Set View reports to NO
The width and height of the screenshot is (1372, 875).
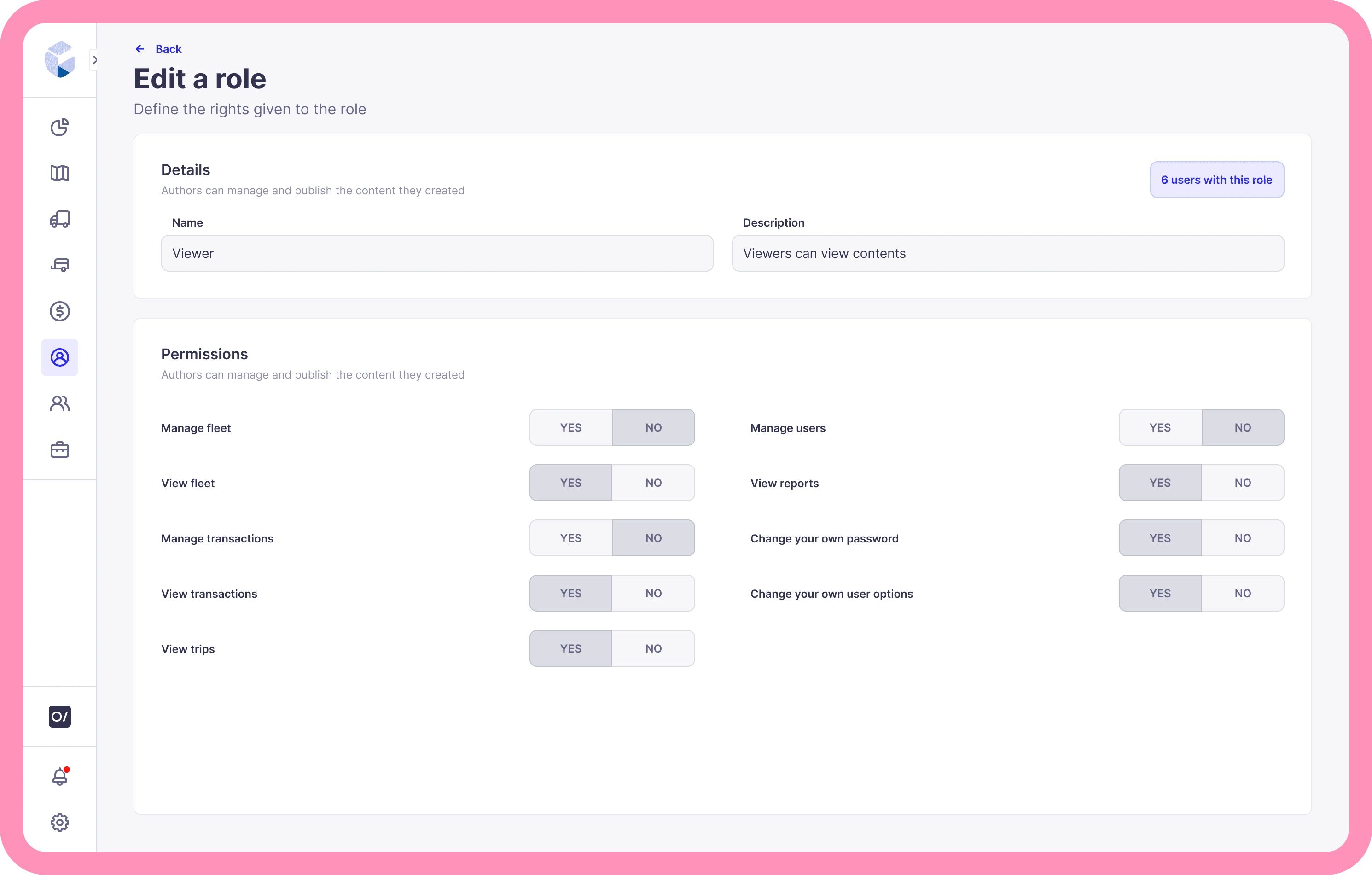pos(1242,483)
